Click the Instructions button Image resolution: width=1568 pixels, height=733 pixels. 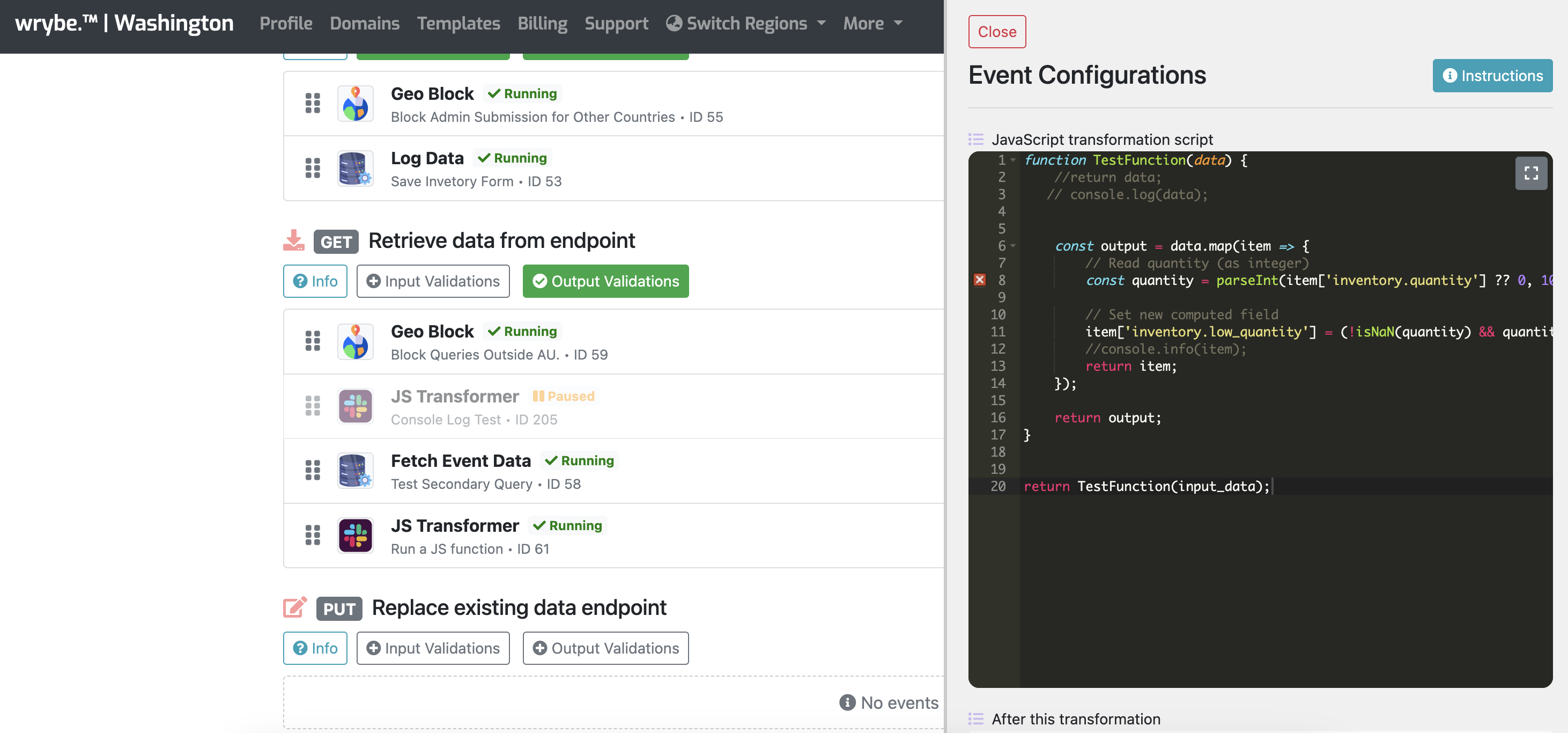click(1492, 76)
